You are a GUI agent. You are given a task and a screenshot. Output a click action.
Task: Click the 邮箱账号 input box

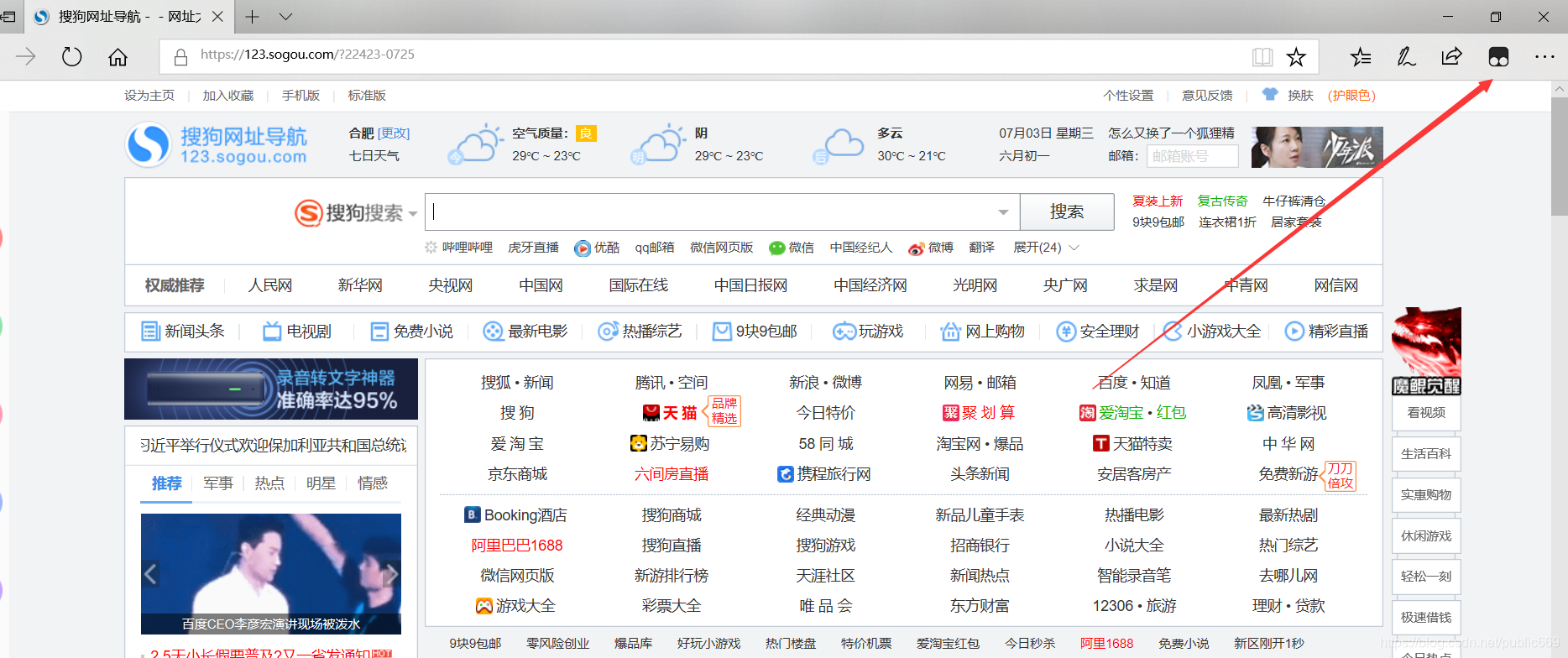tap(1192, 156)
